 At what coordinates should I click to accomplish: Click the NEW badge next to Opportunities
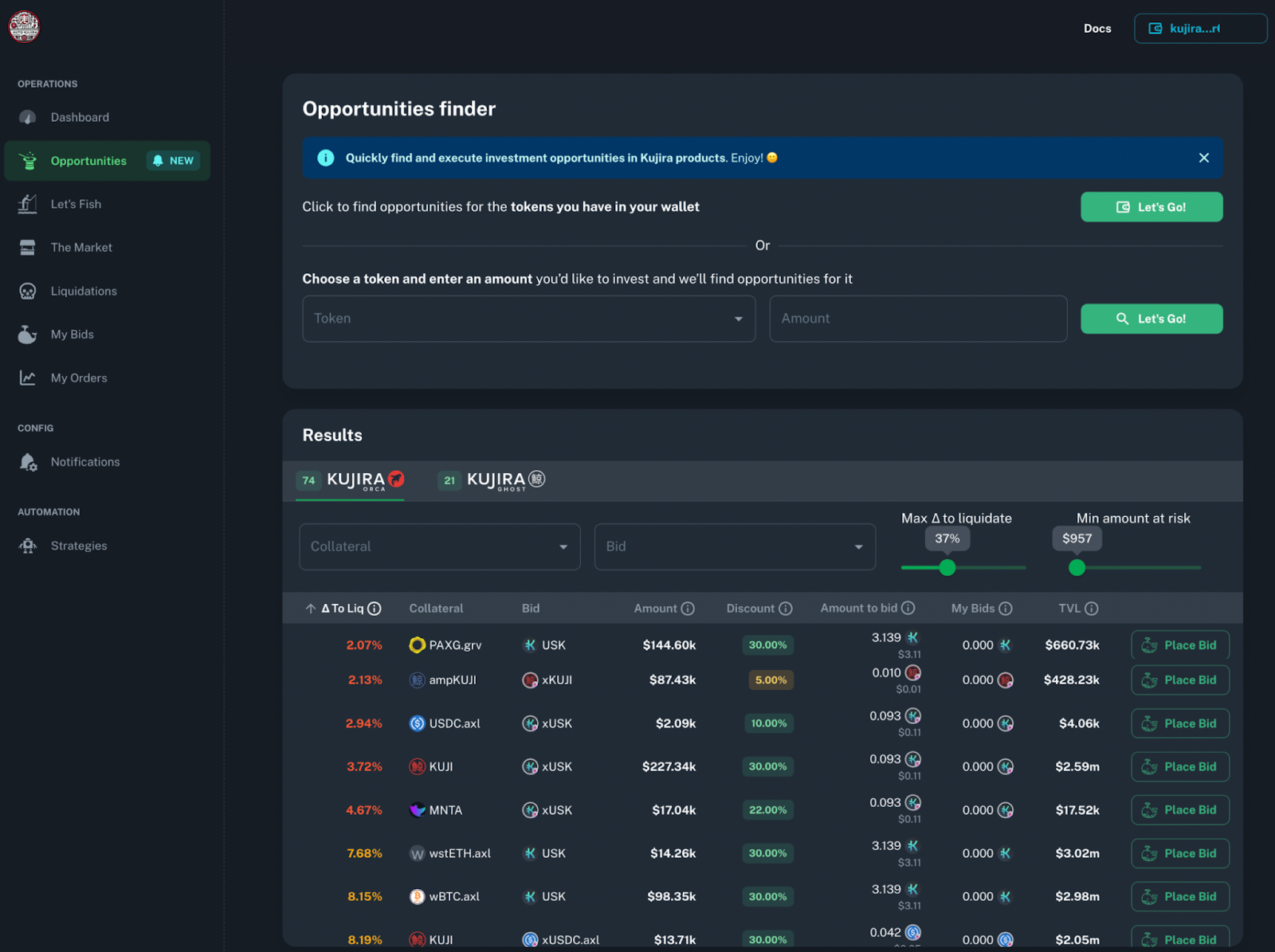173,161
